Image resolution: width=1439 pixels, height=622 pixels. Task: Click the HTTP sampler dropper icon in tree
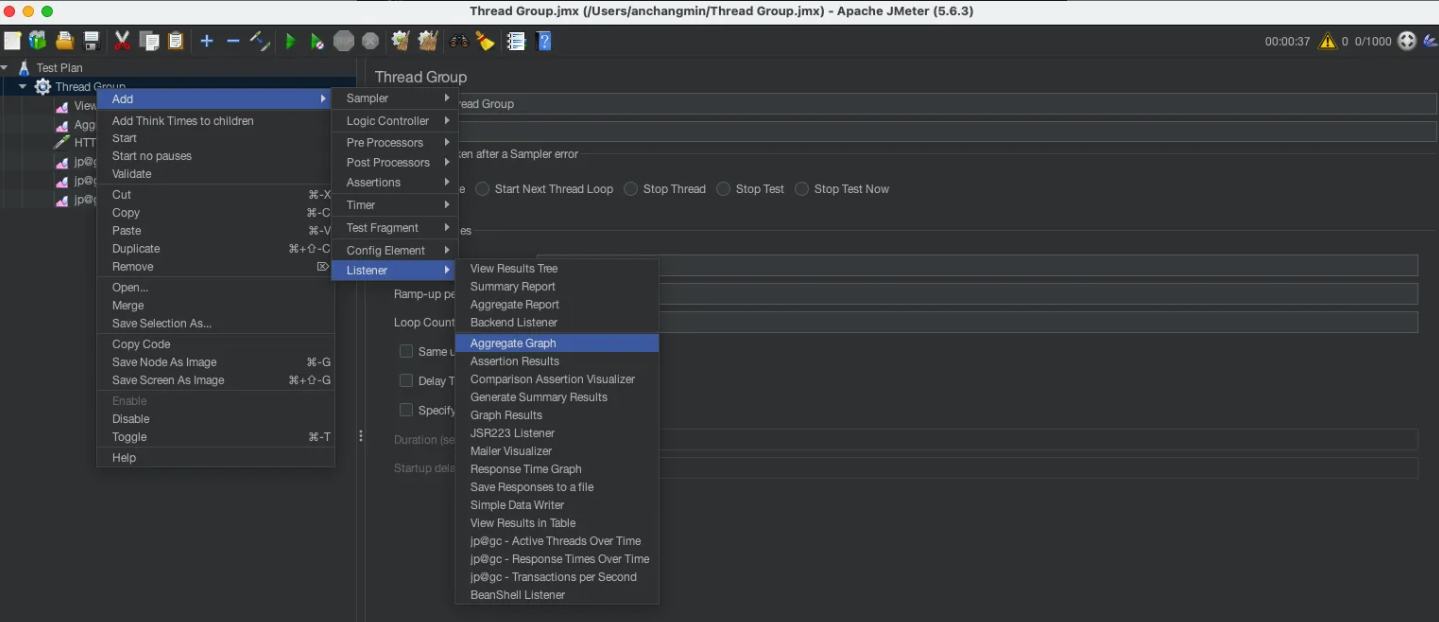[x=62, y=142]
